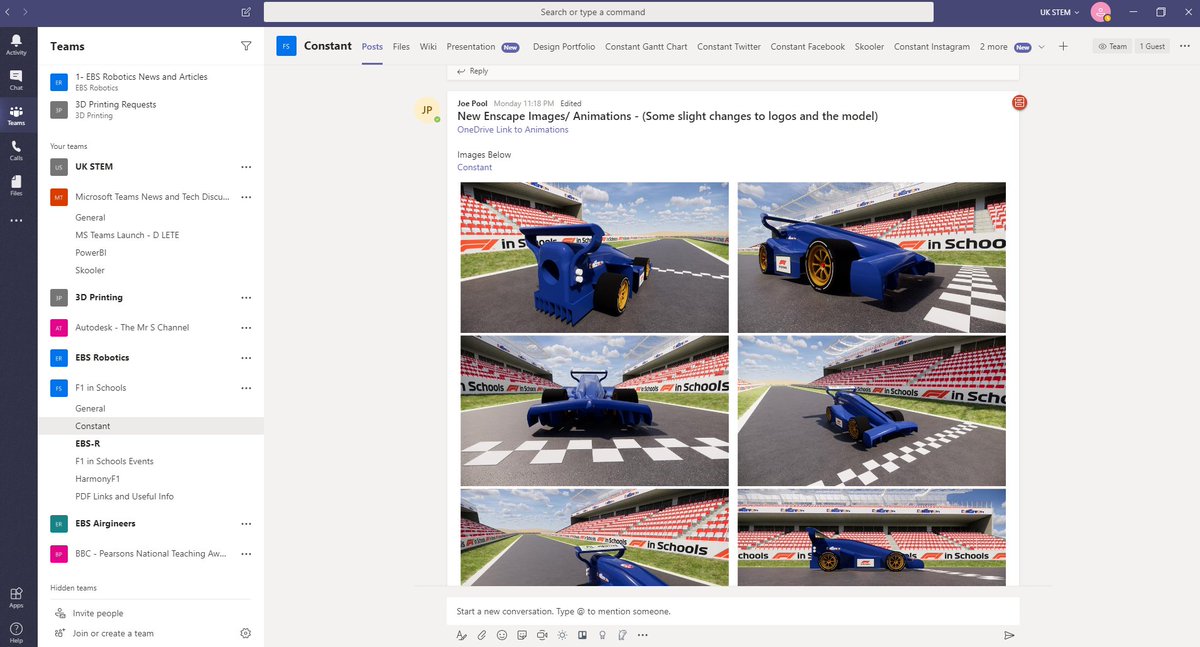The width and height of the screenshot is (1200, 647).
Task: Open more compose options ellipsis
Action: click(642, 635)
